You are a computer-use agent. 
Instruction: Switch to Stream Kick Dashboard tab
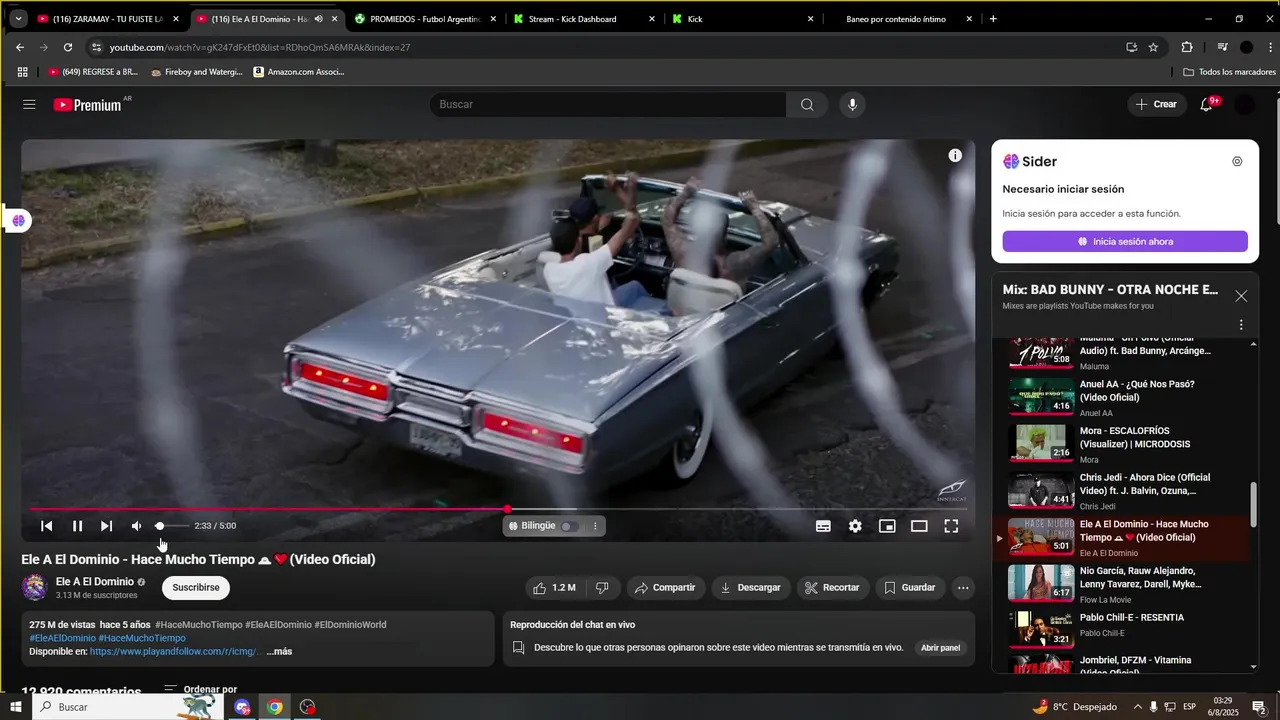coord(583,19)
